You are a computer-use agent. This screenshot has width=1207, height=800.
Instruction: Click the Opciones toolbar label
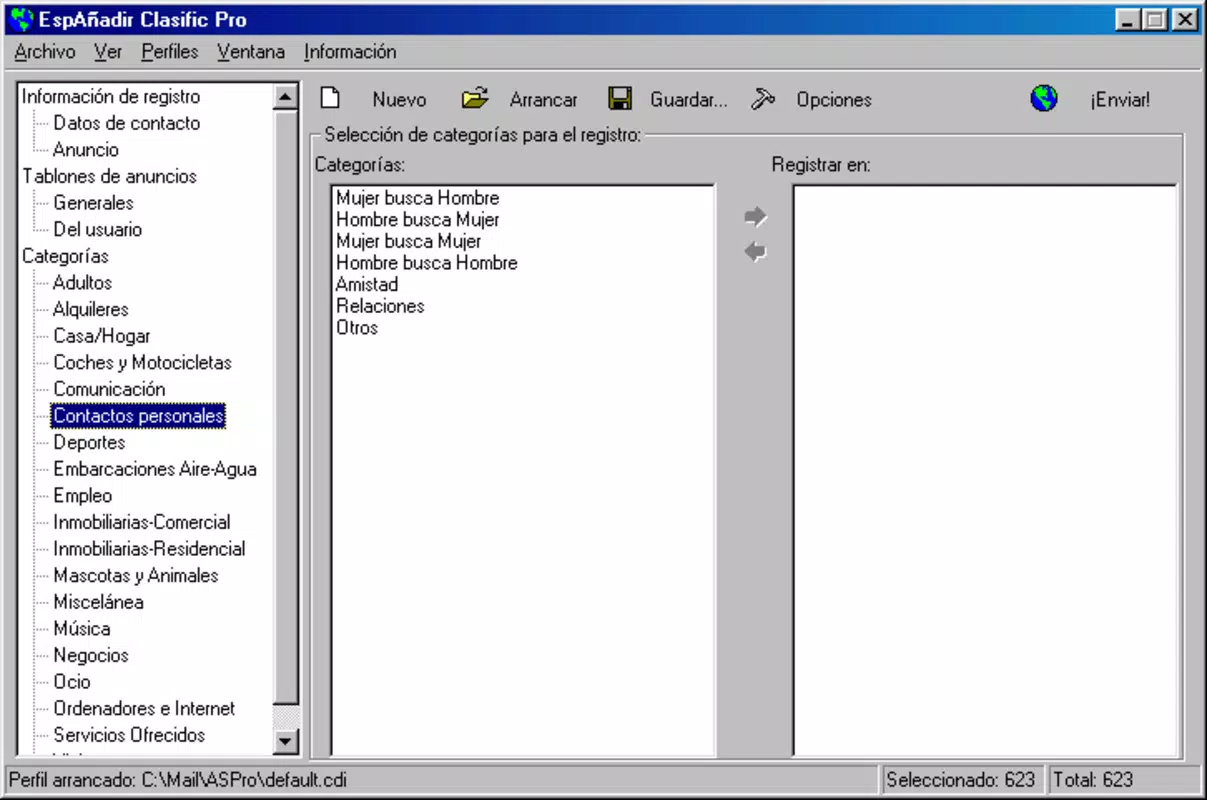[834, 100]
